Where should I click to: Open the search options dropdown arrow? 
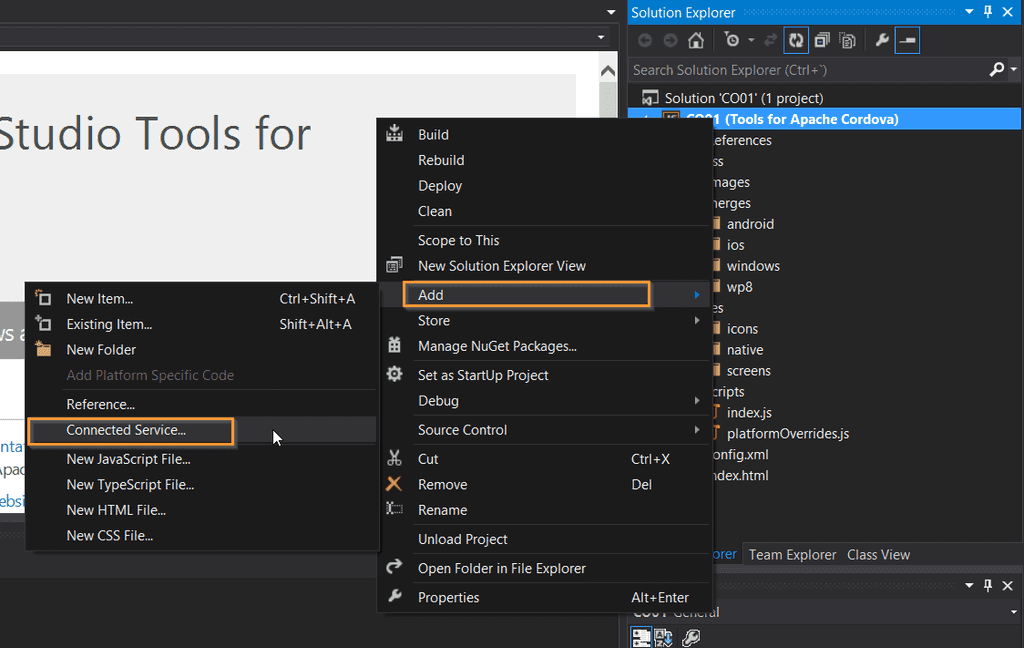click(x=1014, y=69)
